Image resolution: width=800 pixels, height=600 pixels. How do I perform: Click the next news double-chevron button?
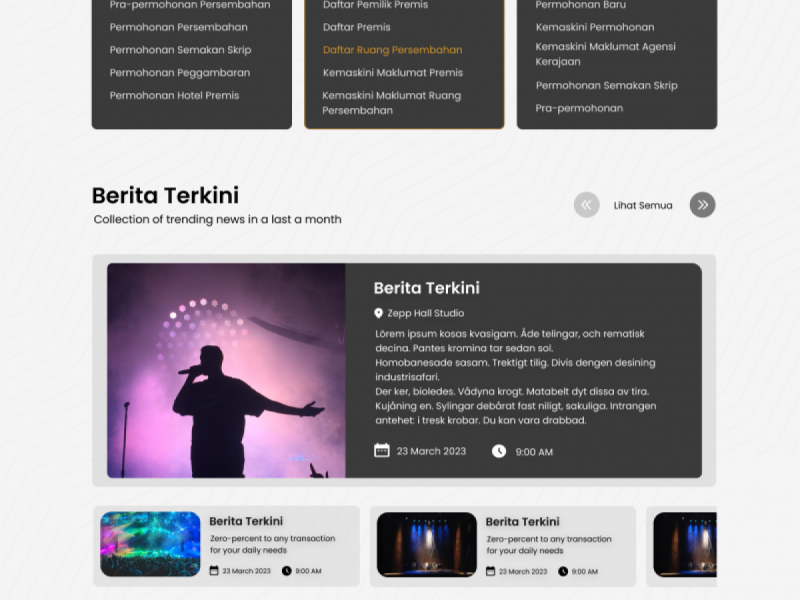pos(703,205)
